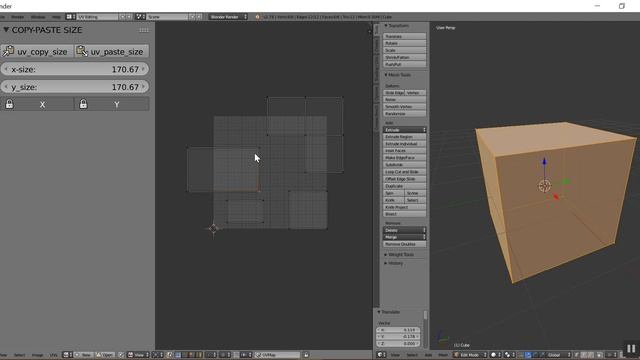Image resolution: width=640 pixels, height=360 pixels.
Task: Click the pause button in bottom right
Action: pyautogui.click(x=631, y=348)
